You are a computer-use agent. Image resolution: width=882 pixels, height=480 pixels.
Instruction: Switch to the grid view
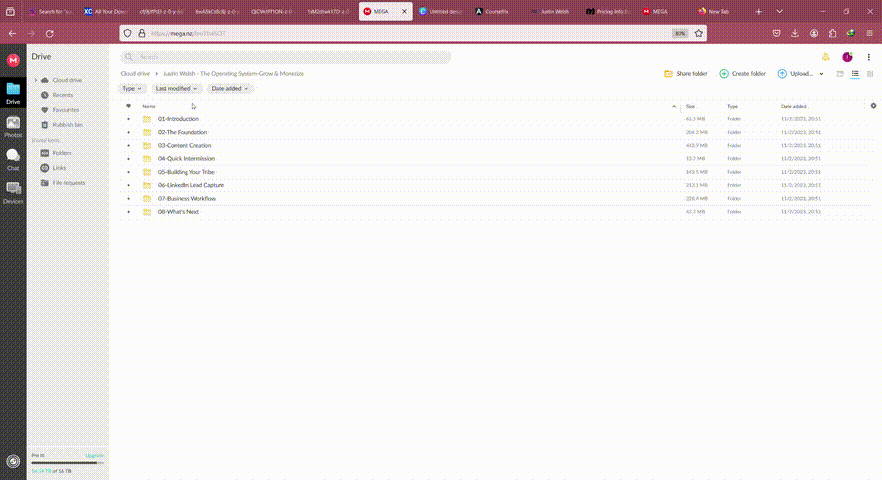tap(870, 74)
